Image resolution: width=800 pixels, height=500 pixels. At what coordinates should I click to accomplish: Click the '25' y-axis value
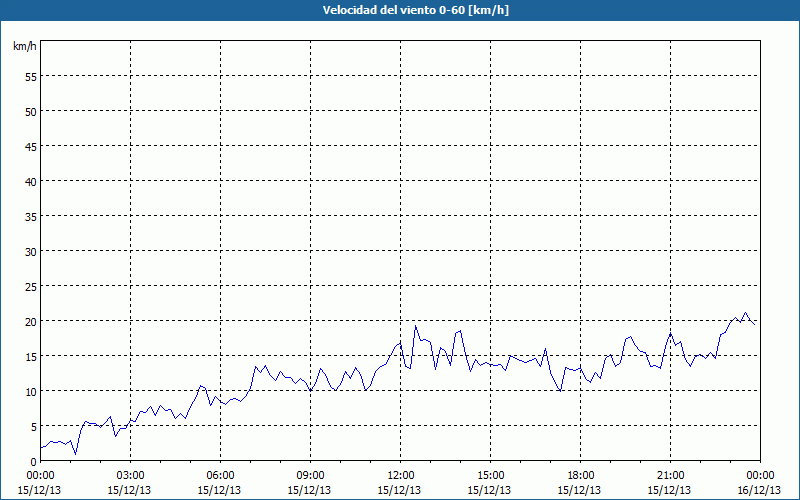point(31,286)
